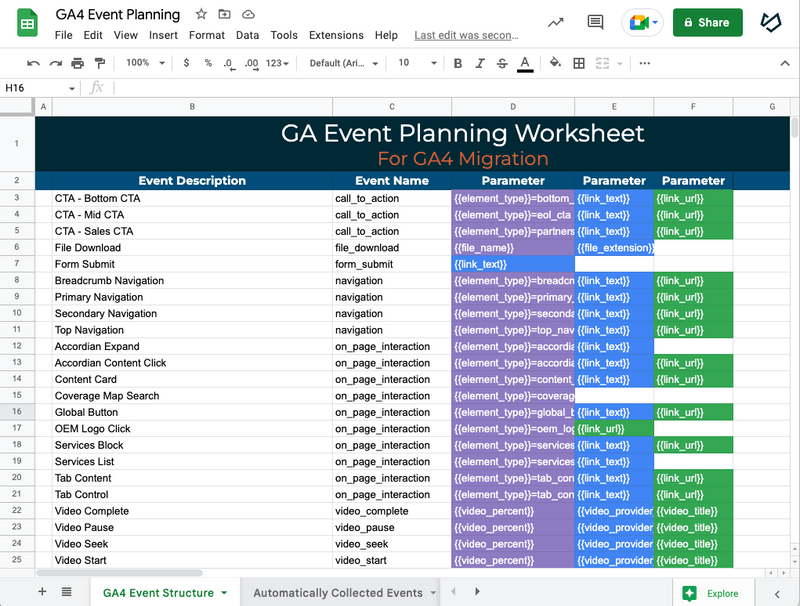Open the font size 10 dropdown
This screenshot has width=800, height=606.
pyautogui.click(x=417, y=63)
